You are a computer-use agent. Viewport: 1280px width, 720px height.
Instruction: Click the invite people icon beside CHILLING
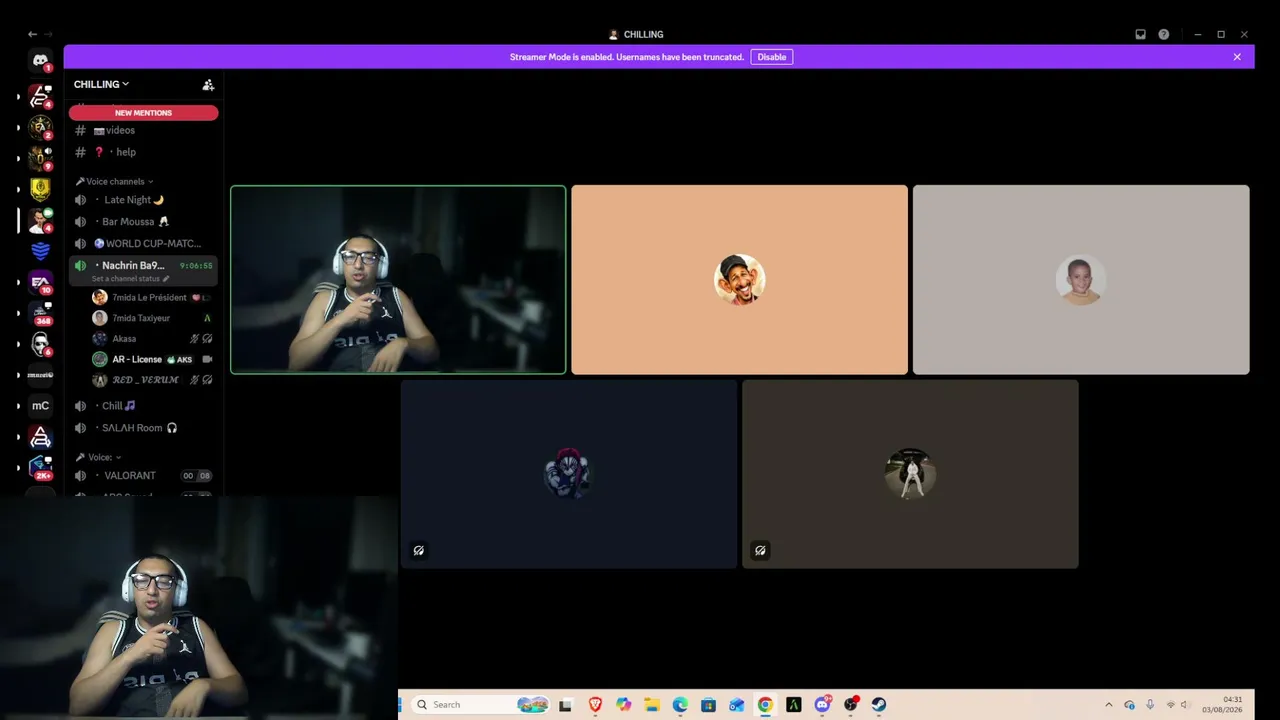[208, 85]
